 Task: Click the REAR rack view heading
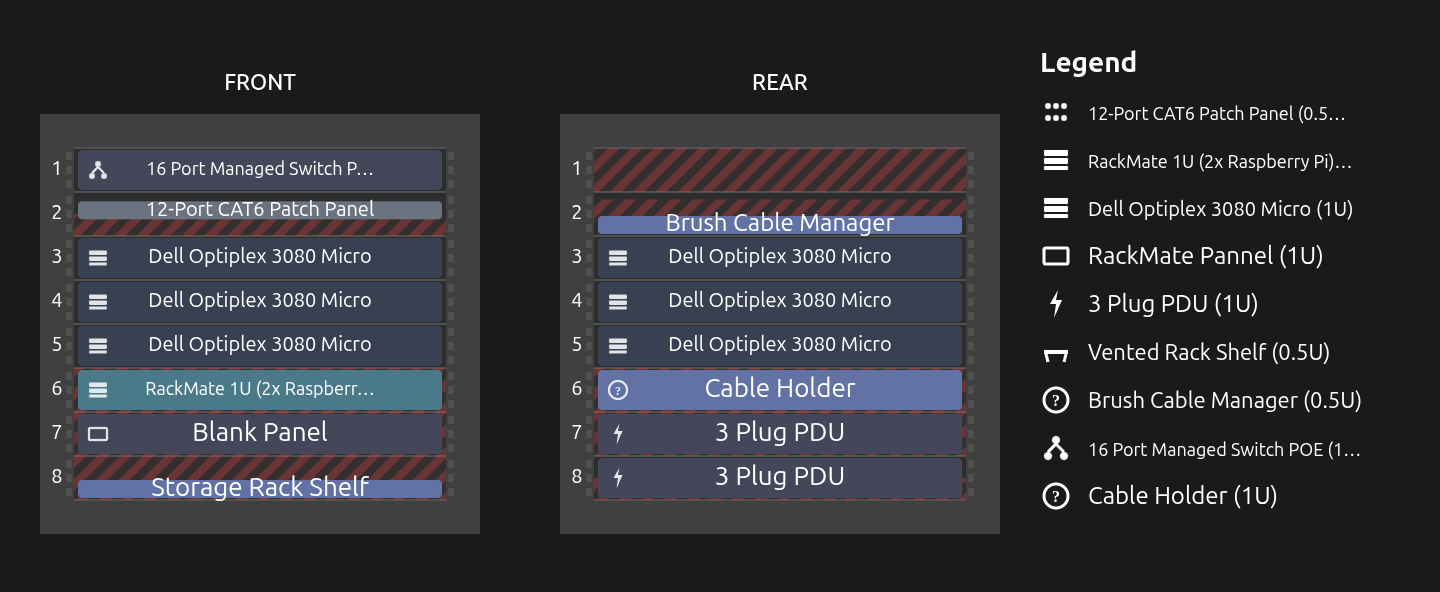click(x=780, y=82)
